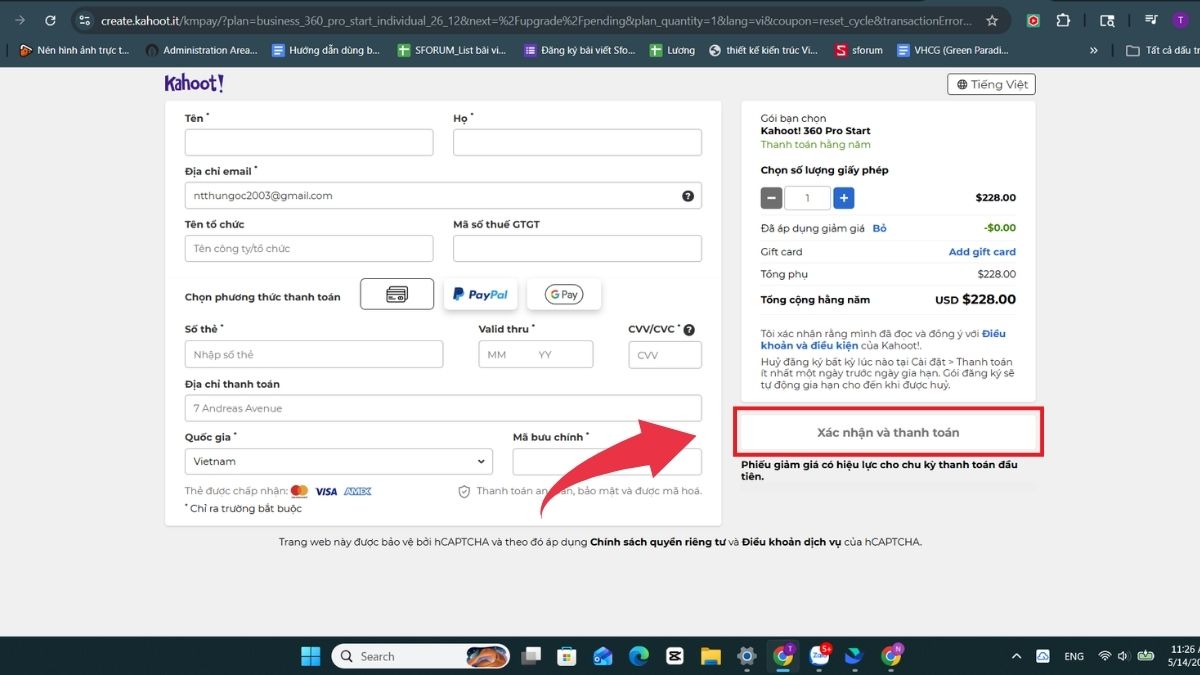Open File Explorer from taskbar
Screen dimensions: 1200x675
point(710,656)
